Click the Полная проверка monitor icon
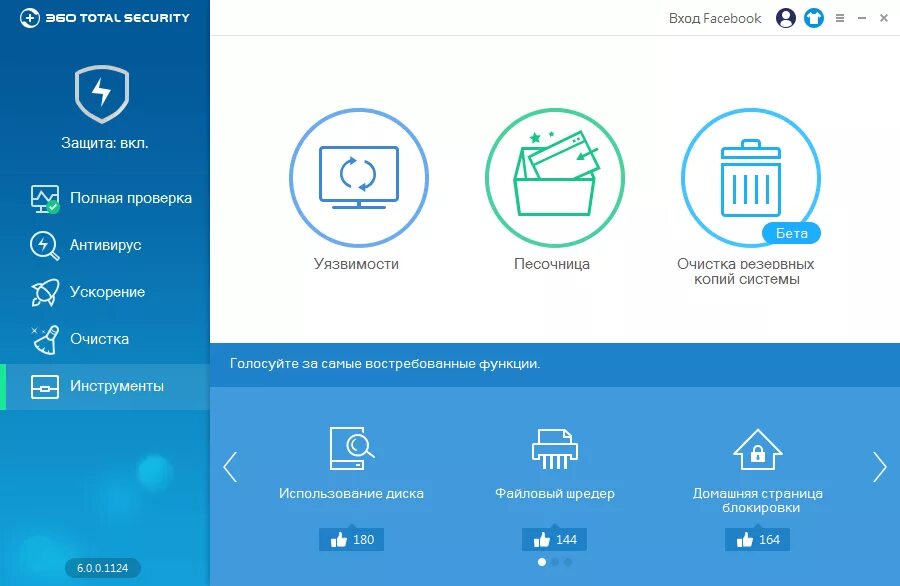Screen dimensions: 900x586 pyautogui.click(x=45, y=199)
